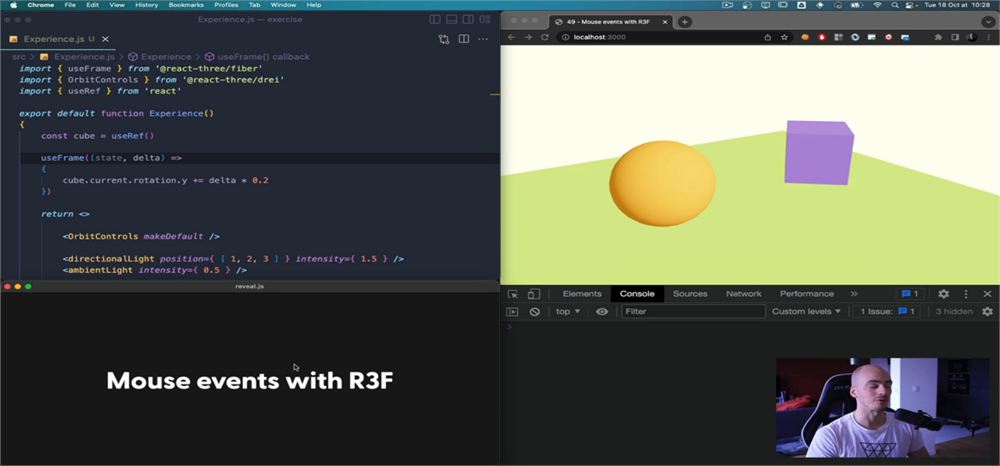This screenshot has width=1000, height=466.
Task: Show the console sidebar
Action: [x=512, y=312]
